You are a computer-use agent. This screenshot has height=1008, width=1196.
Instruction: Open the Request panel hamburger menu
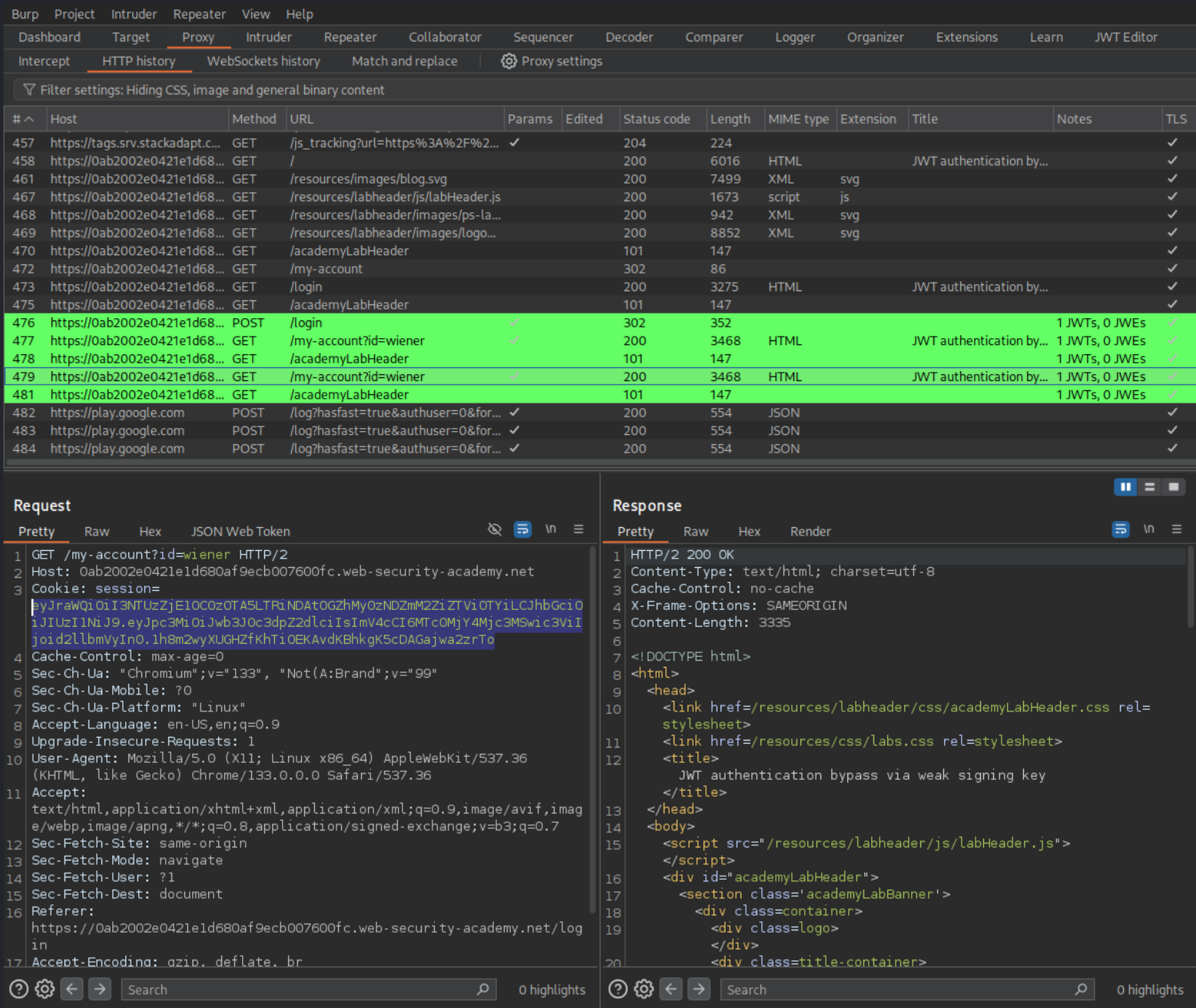click(x=578, y=529)
